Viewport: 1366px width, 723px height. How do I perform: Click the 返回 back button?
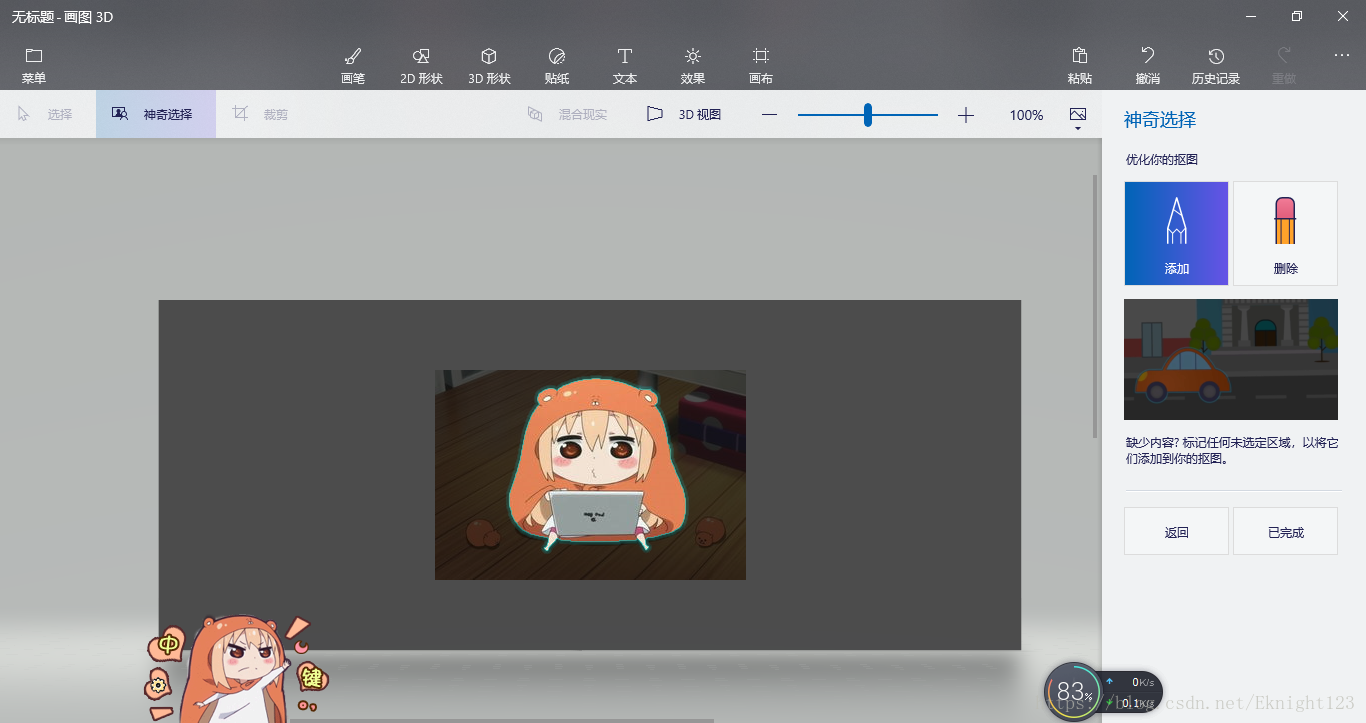(1176, 531)
